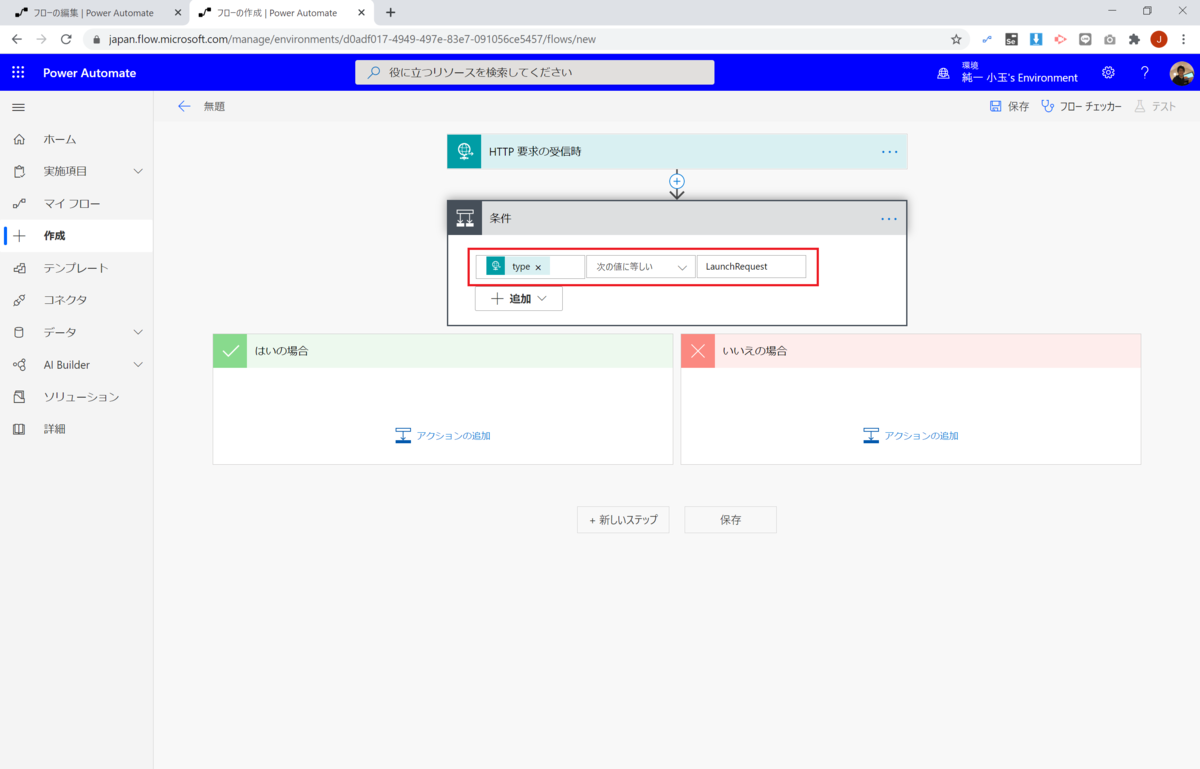Click 保存 in top command bar
Screen dimensions: 1200x769
1009,106
